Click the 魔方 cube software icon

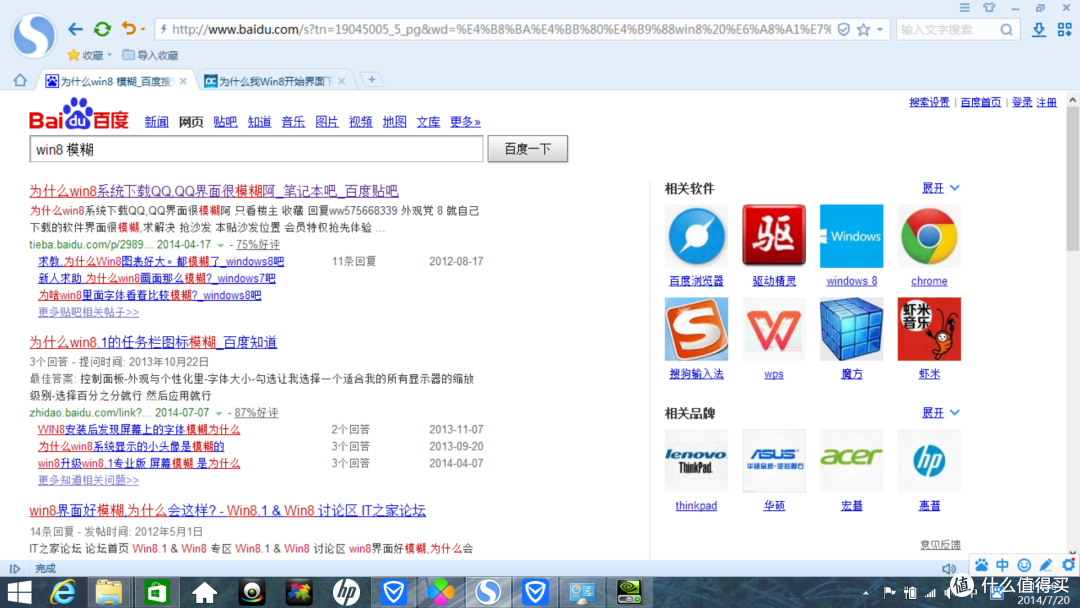(x=851, y=329)
